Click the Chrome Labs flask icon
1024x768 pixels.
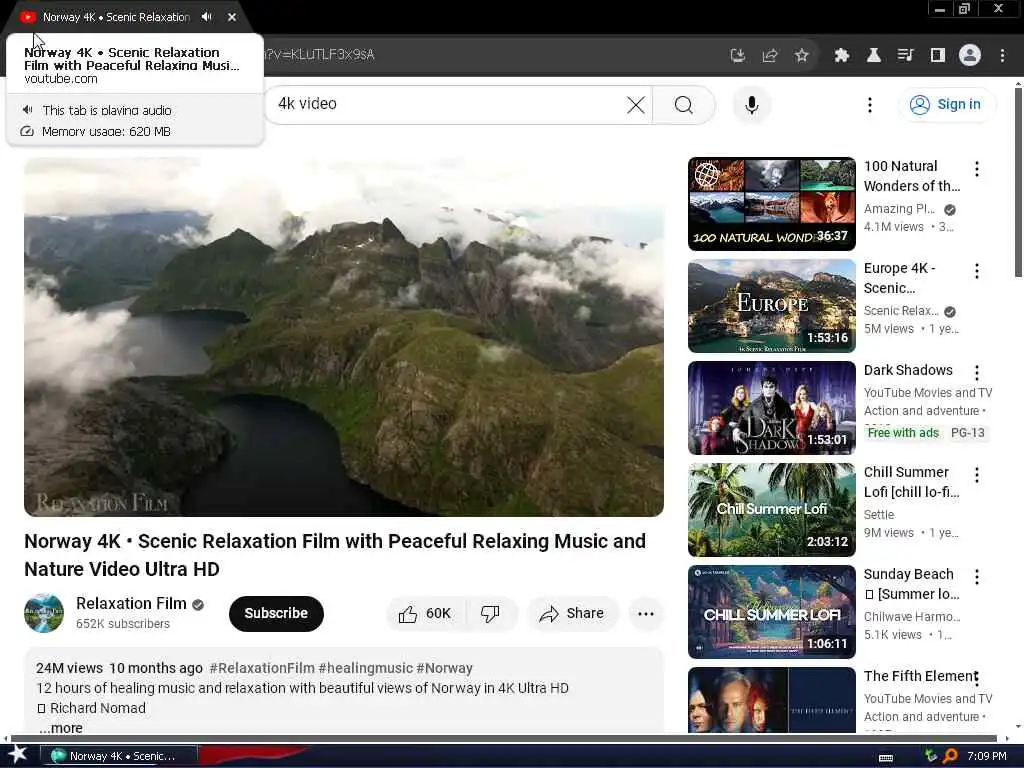tap(874, 55)
